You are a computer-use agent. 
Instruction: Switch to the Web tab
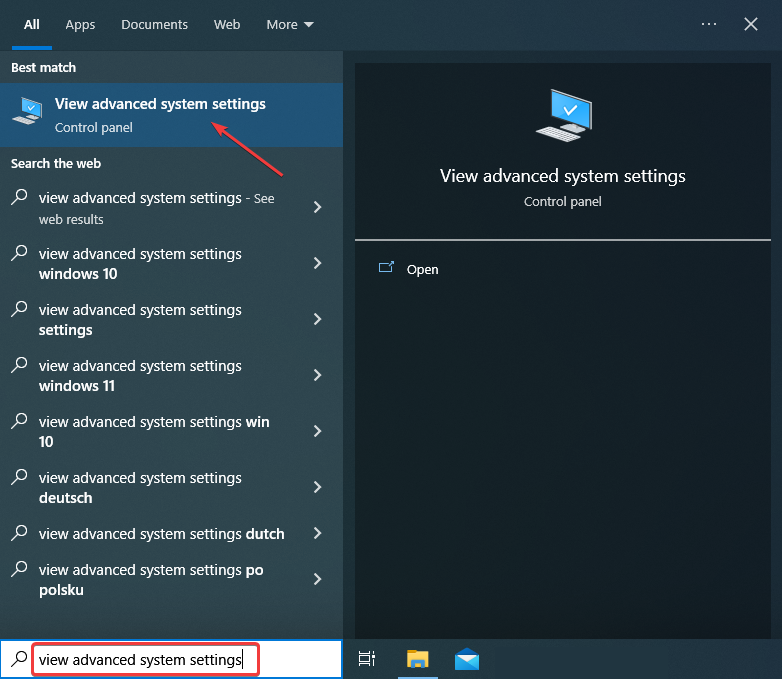point(227,24)
